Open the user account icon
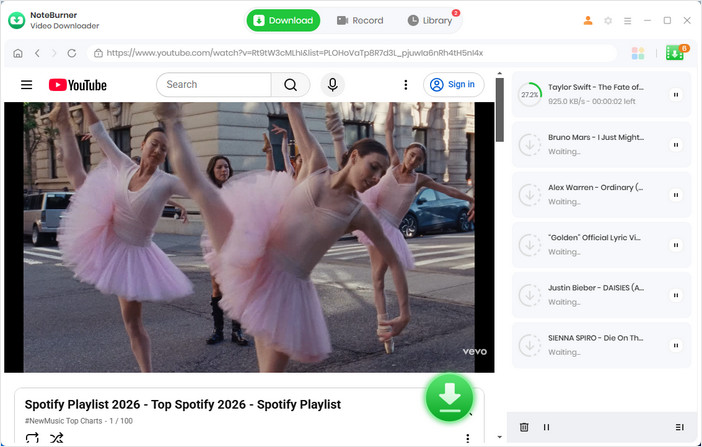Screen dimensions: 702x447 pos(588,21)
